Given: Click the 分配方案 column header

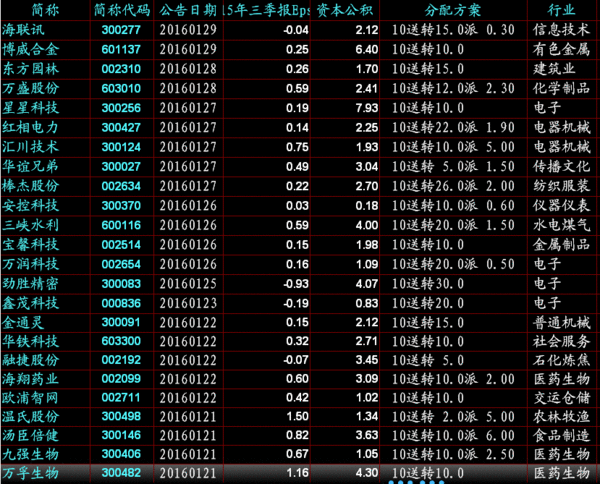Looking at the screenshot, I should click(x=453, y=10).
